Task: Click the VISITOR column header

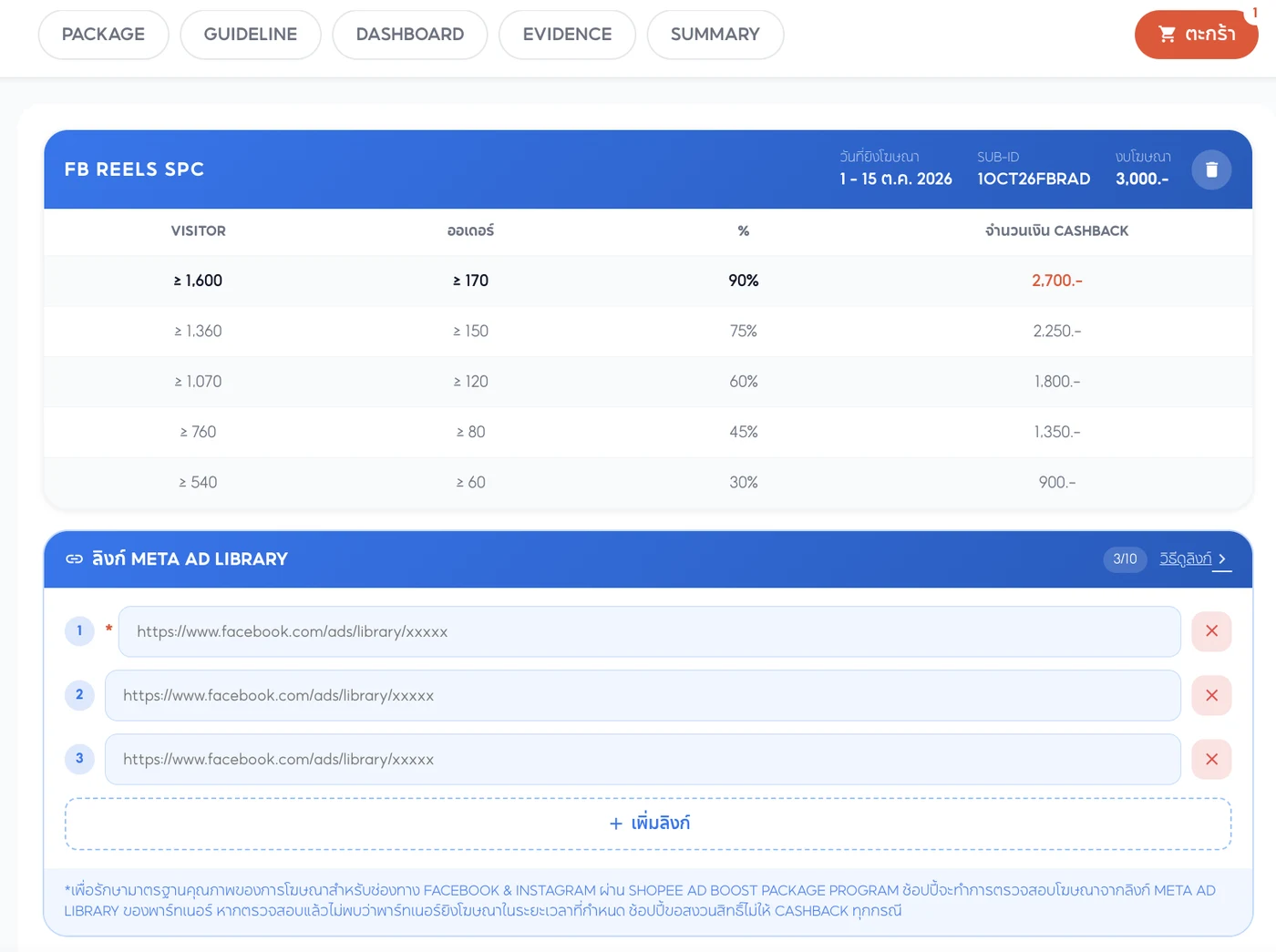Action: 198,231
